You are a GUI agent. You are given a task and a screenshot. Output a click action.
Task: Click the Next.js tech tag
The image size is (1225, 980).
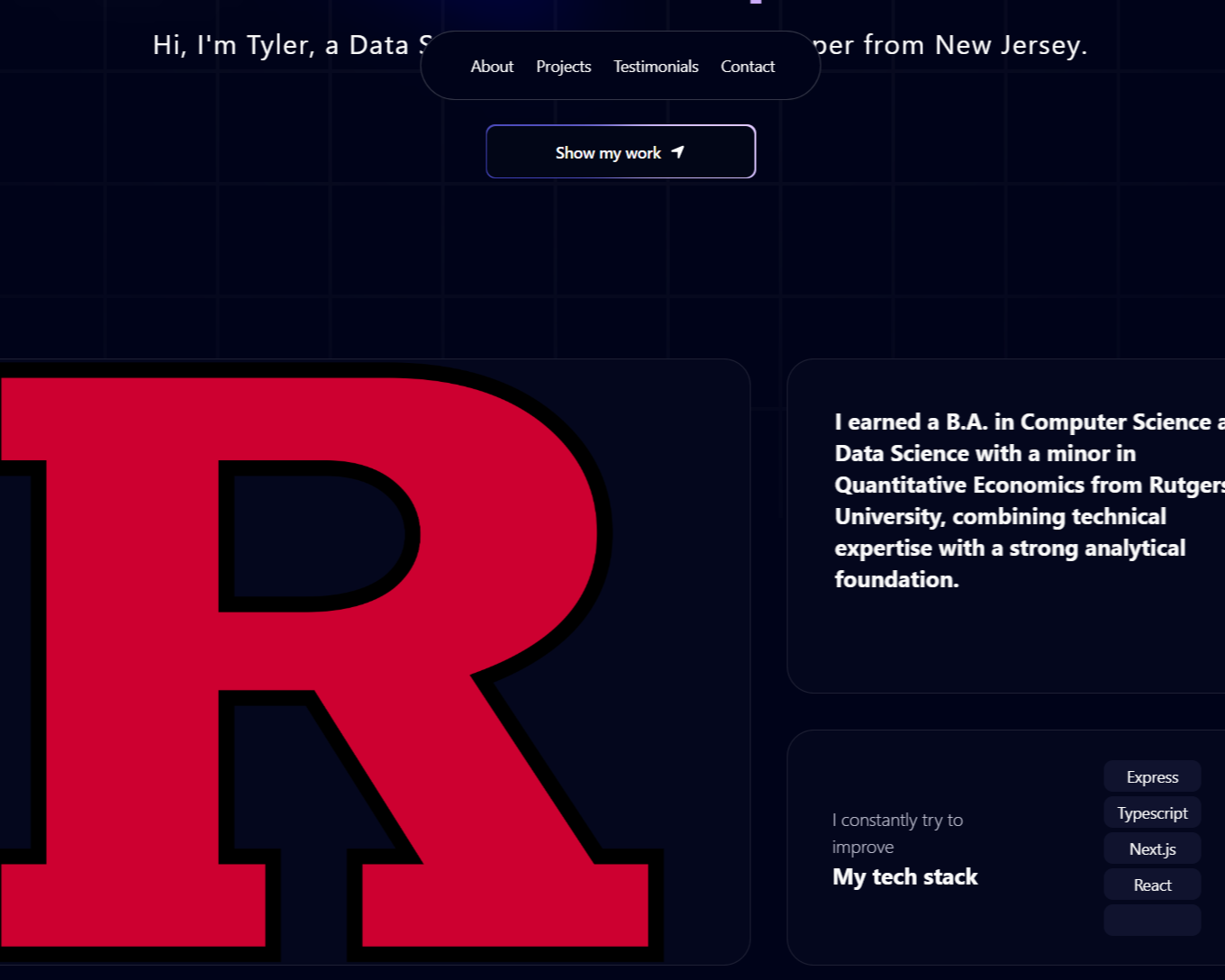tap(1152, 848)
